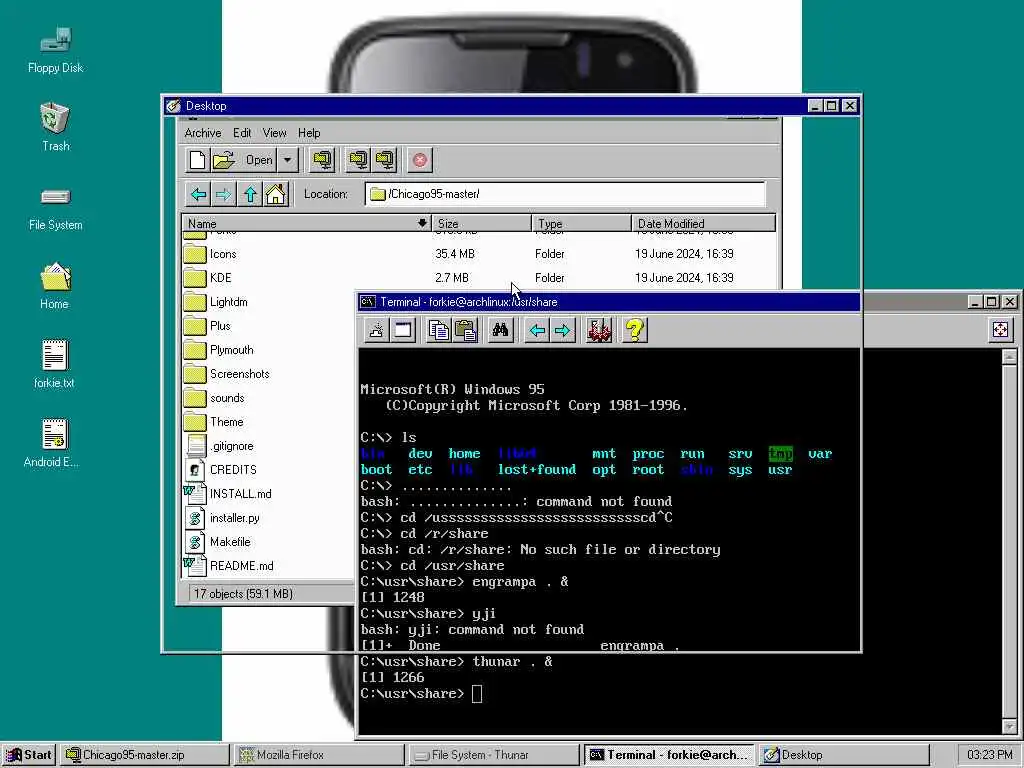Screen dimensions: 1024x768
Task: Click the 35.4 MB size cell
Action: [455, 254]
